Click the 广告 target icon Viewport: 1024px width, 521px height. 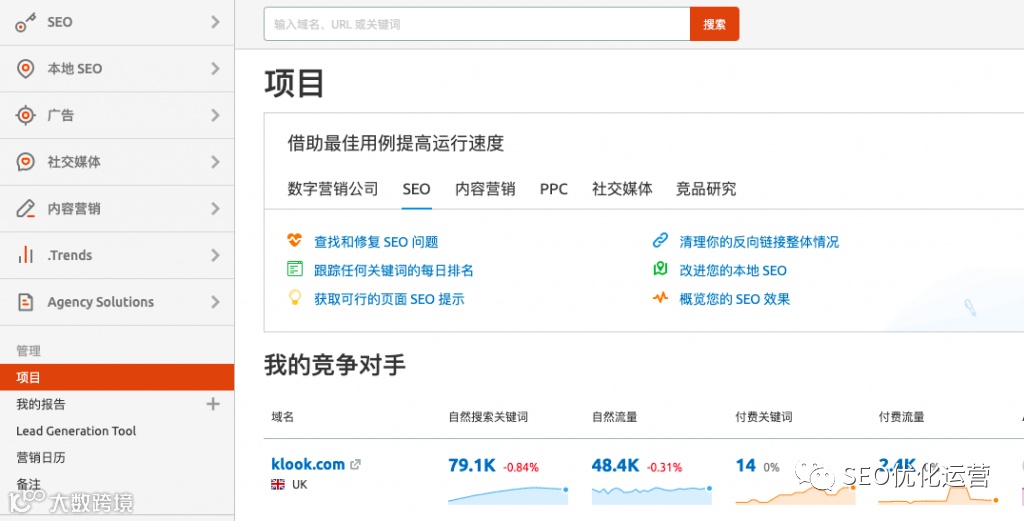(x=26, y=116)
